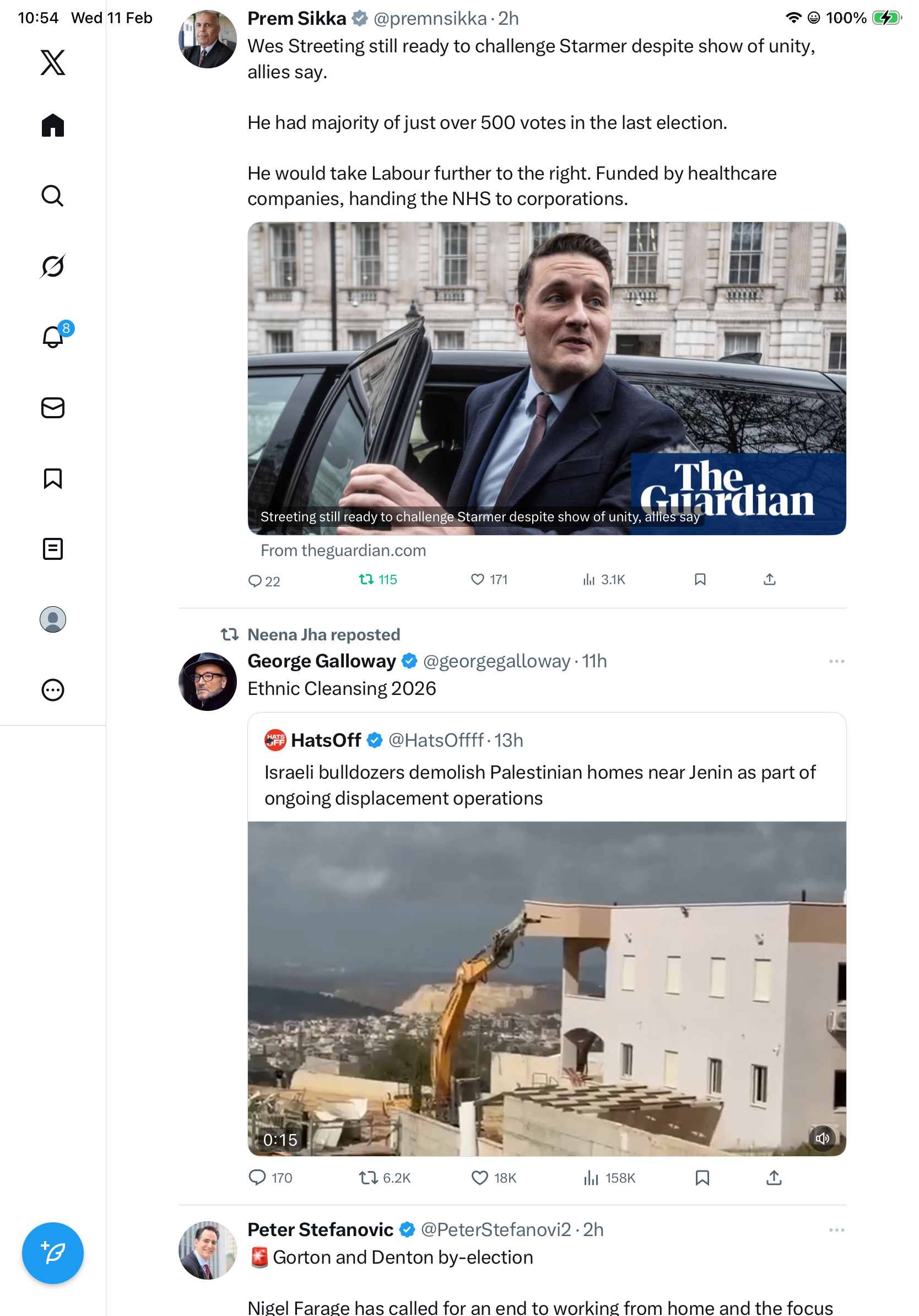Screen dimensions: 919x1316
Task: Open more options on Peter Stefanovic's post
Action: pos(836,1229)
